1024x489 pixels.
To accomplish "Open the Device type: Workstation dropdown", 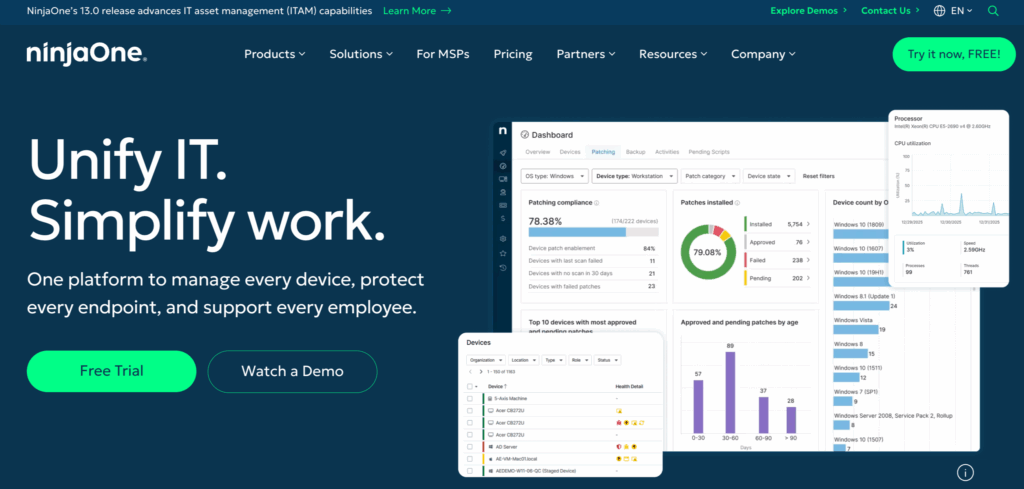I will [x=635, y=176].
